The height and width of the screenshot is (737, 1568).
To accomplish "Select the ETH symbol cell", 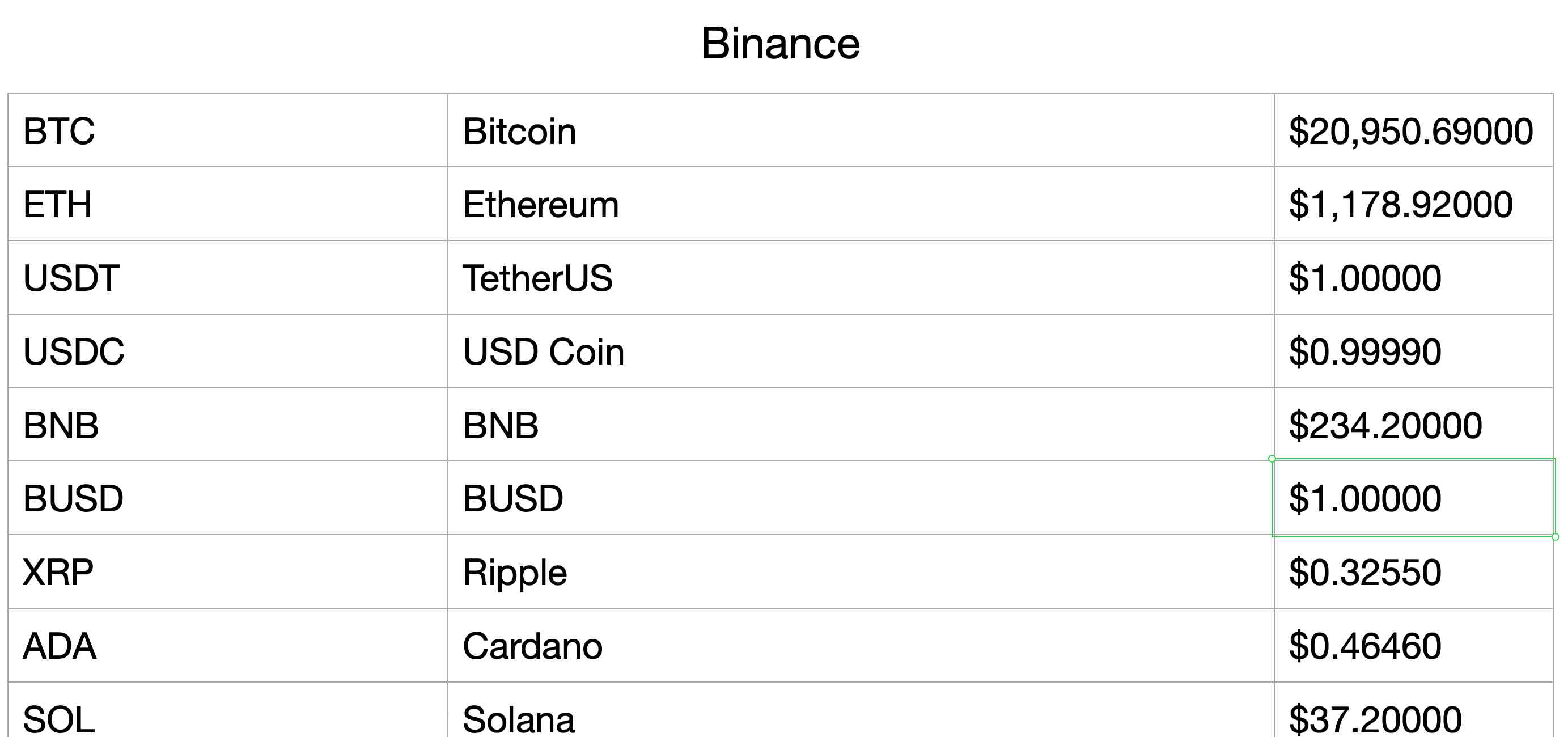I will tap(228, 205).
